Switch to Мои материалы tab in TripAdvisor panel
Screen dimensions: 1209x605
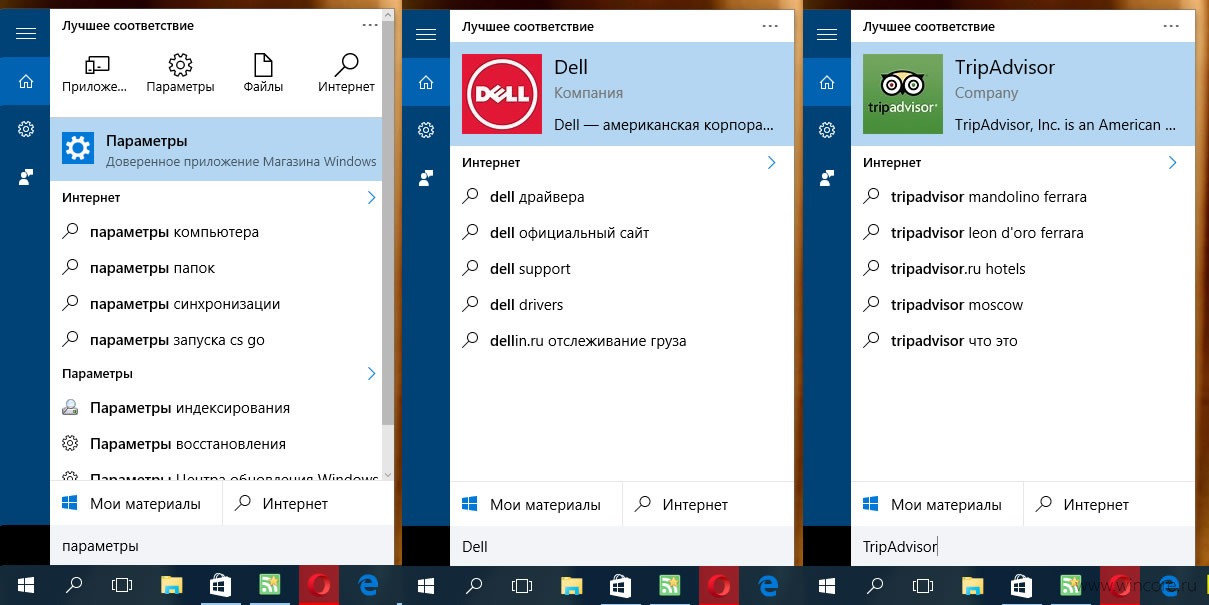pos(937,504)
